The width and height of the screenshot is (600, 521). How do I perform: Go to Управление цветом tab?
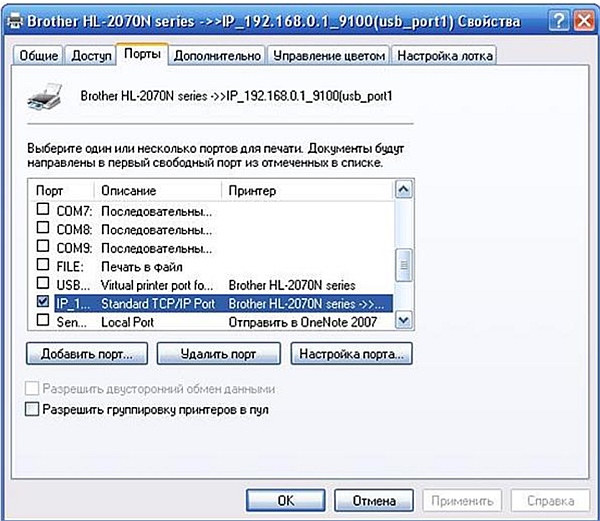[x=329, y=56]
